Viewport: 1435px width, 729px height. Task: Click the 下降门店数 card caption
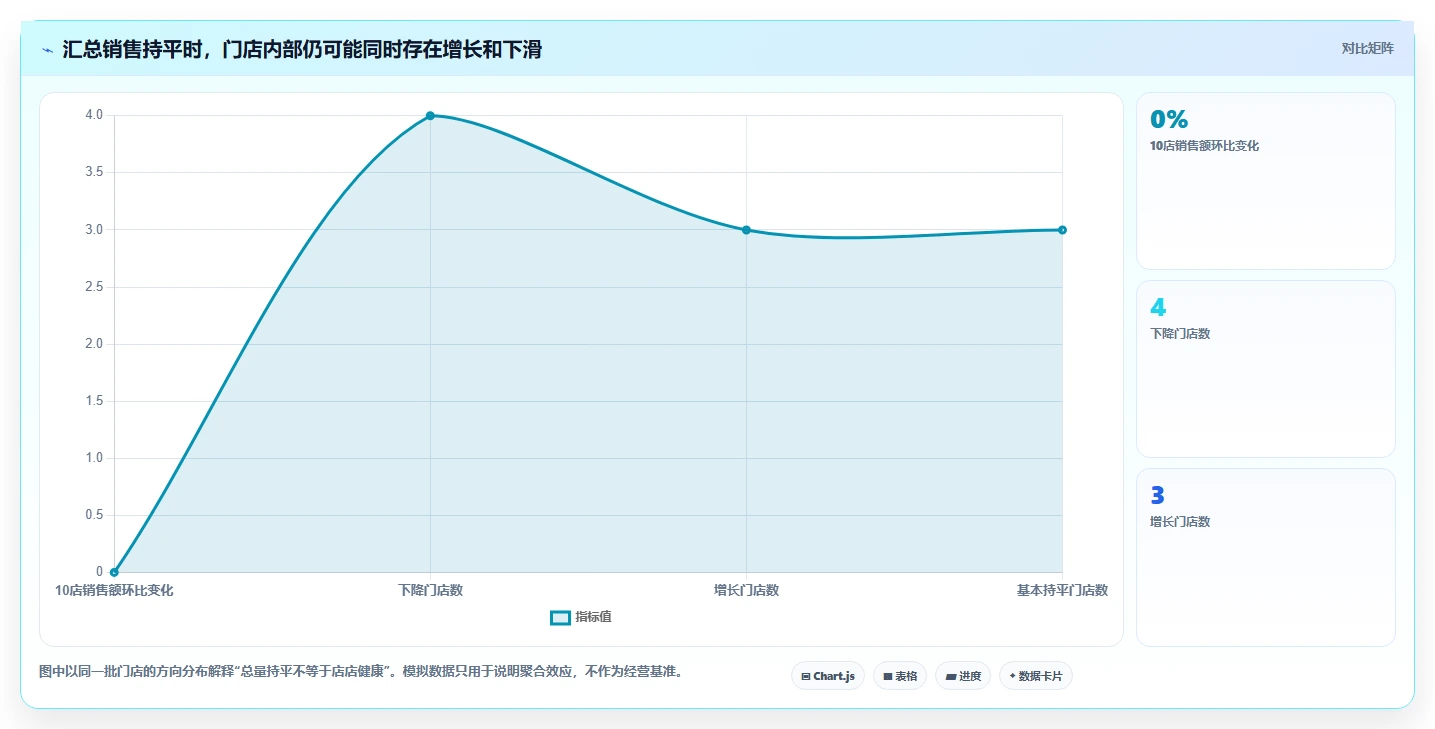pyautogui.click(x=1180, y=334)
